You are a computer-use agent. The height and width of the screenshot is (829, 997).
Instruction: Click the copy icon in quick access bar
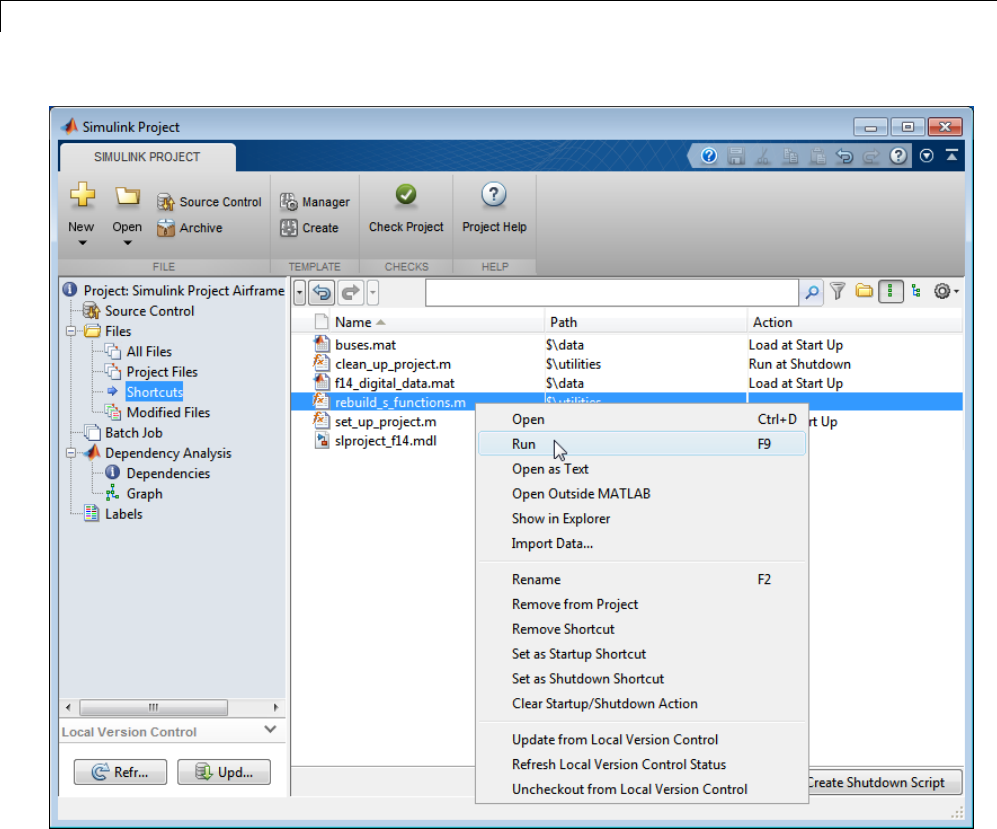pos(790,156)
